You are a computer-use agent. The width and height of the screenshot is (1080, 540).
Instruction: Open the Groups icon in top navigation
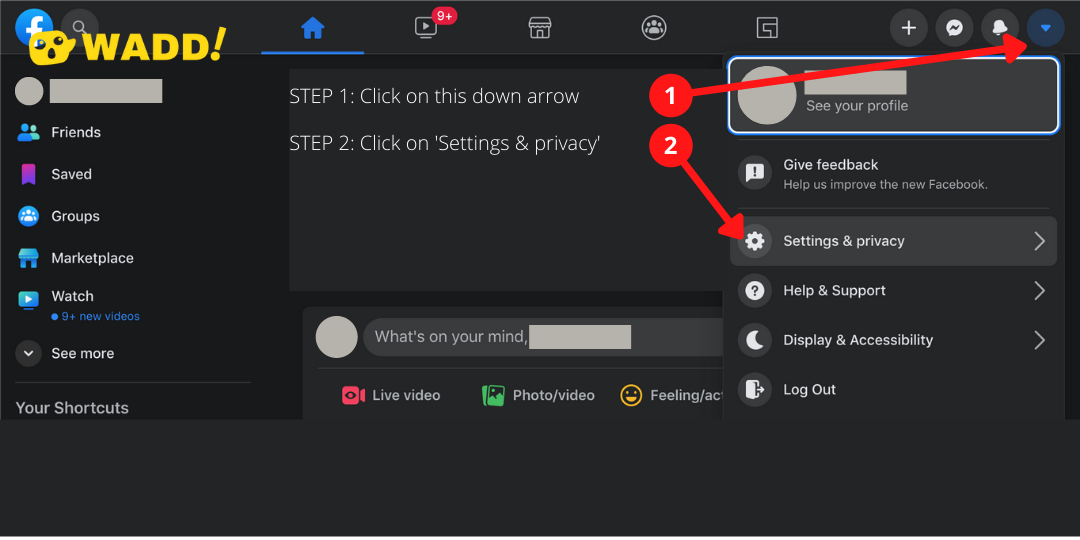(654, 28)
